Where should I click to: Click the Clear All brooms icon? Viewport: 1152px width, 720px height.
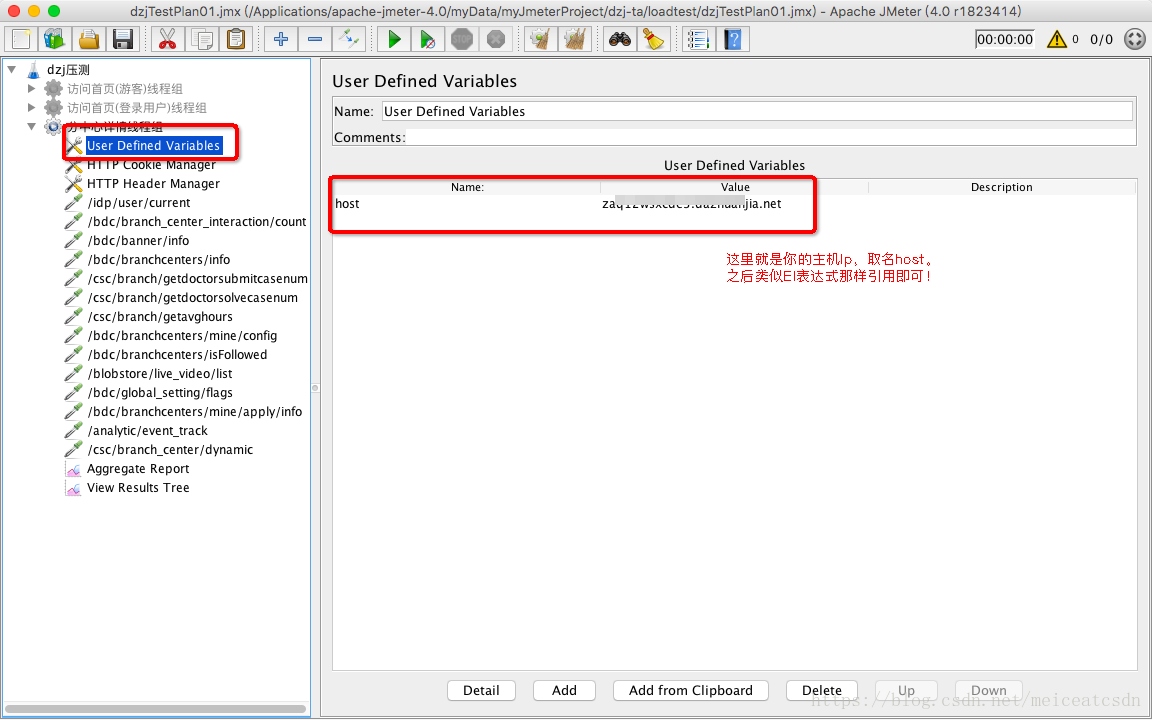click(575, 39)
